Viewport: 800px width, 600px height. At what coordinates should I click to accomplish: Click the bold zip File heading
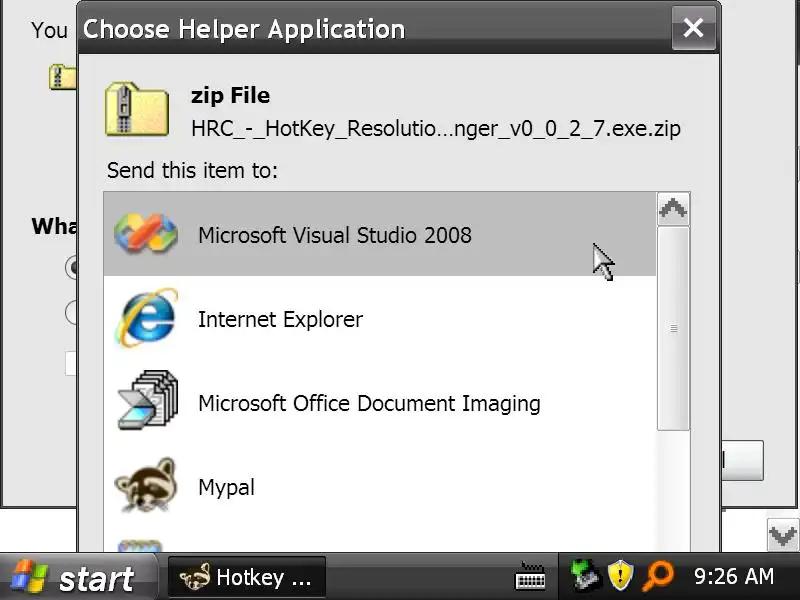(230, 95)
